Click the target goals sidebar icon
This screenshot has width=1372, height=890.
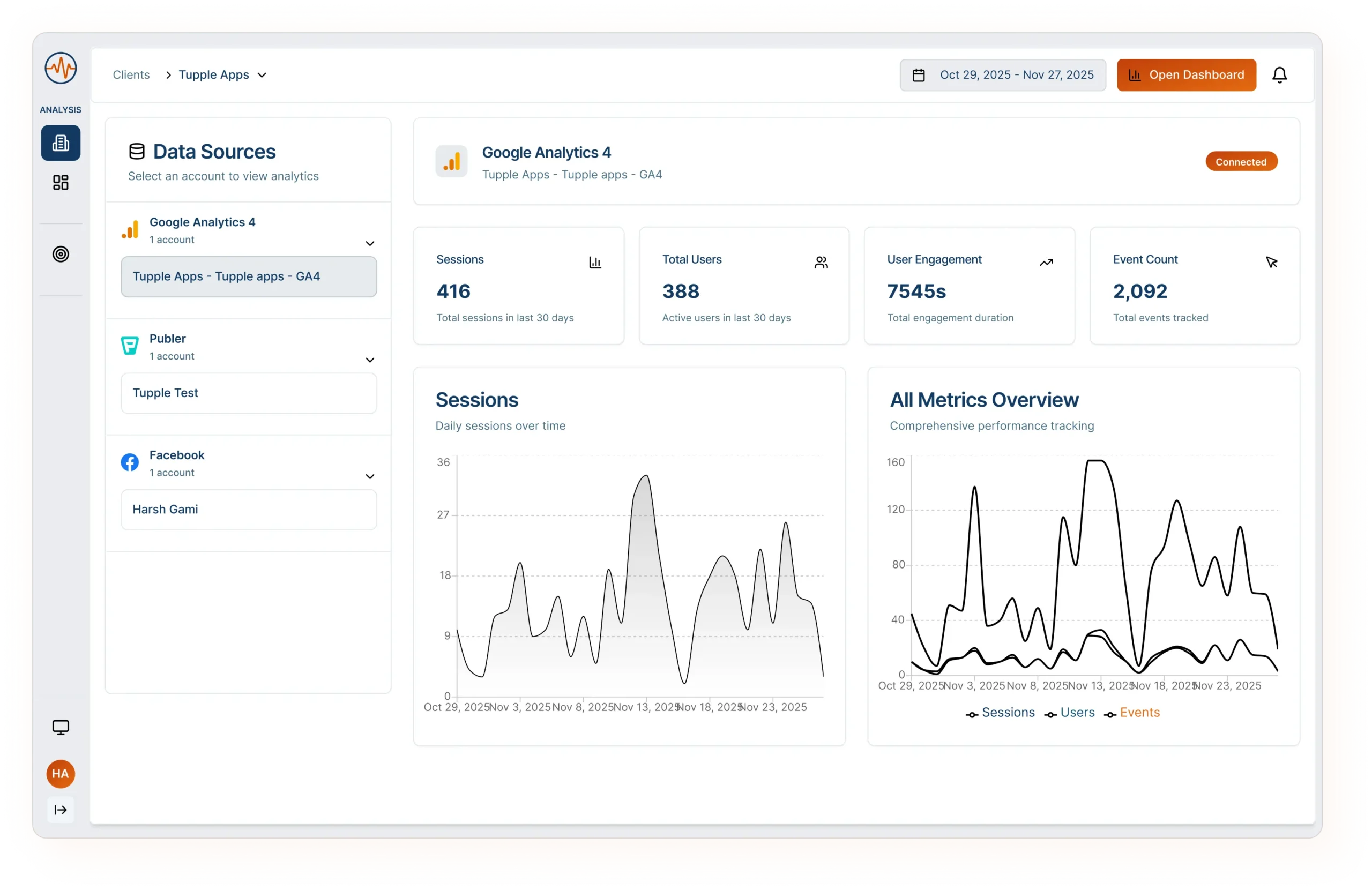(x=61, y=254)
